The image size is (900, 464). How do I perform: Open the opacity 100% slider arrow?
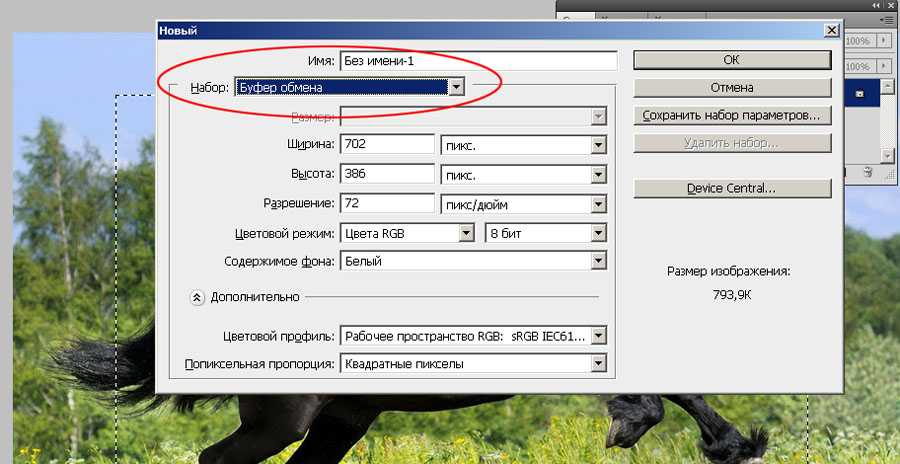click(x=887, y=42)
